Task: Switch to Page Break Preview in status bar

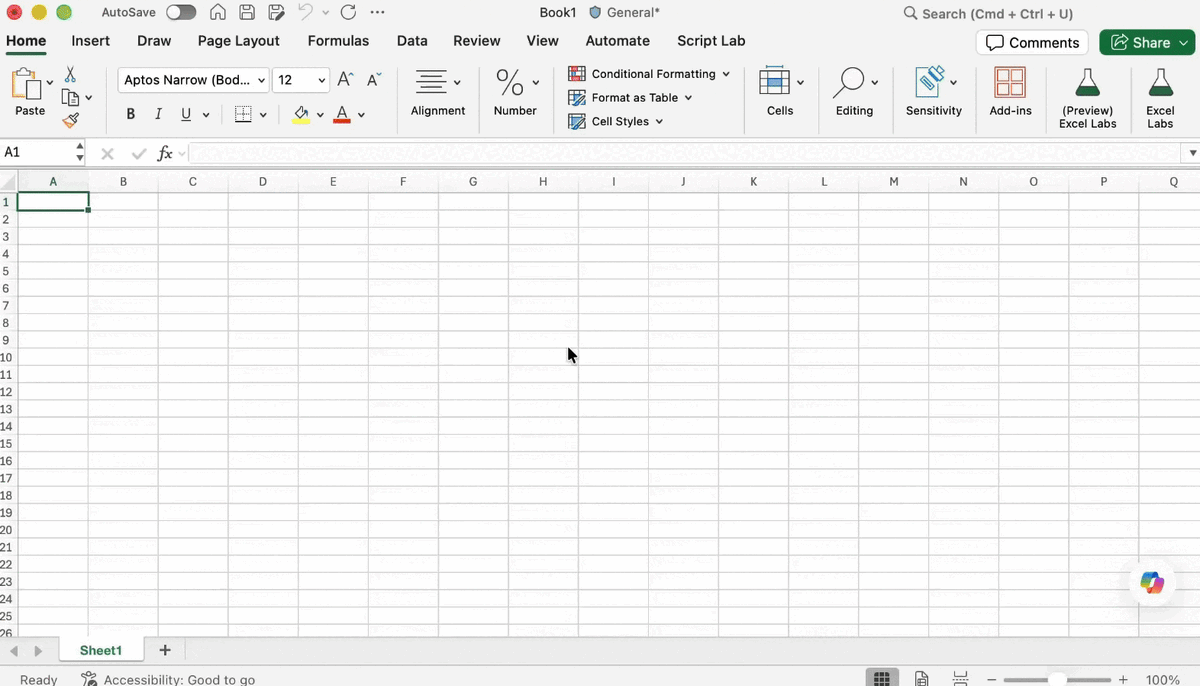Action: pyautogui.click(x=960, y=679)
